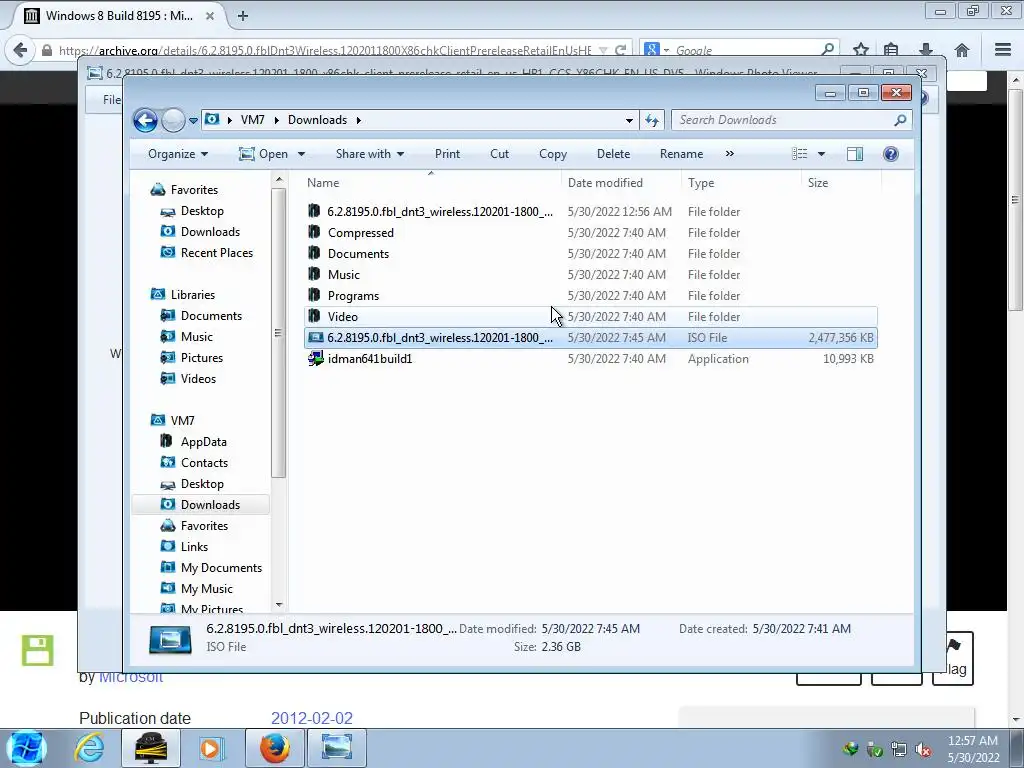Open the Share with dropdown
This screenshot has width=1024, height=768.
(370, 154)
